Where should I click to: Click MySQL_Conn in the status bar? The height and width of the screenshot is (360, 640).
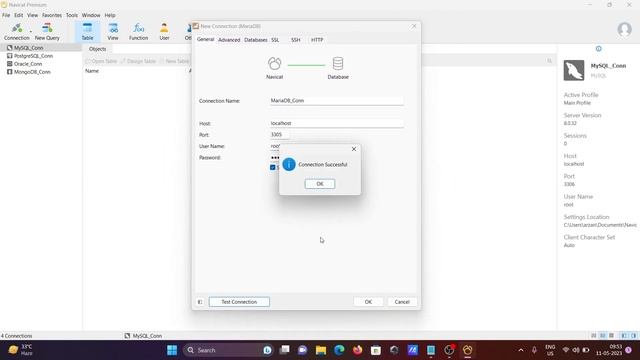pos(143,336)
